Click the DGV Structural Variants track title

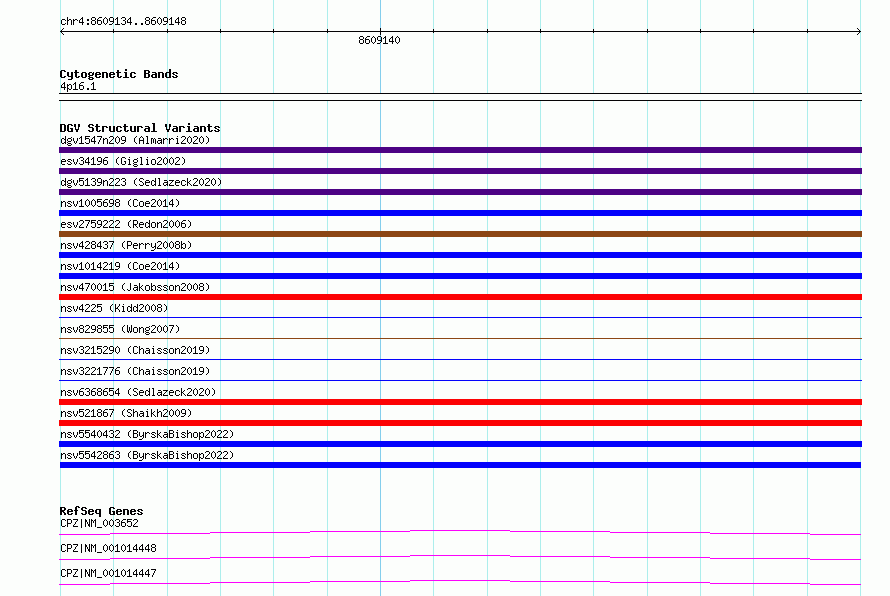[140, 128]
